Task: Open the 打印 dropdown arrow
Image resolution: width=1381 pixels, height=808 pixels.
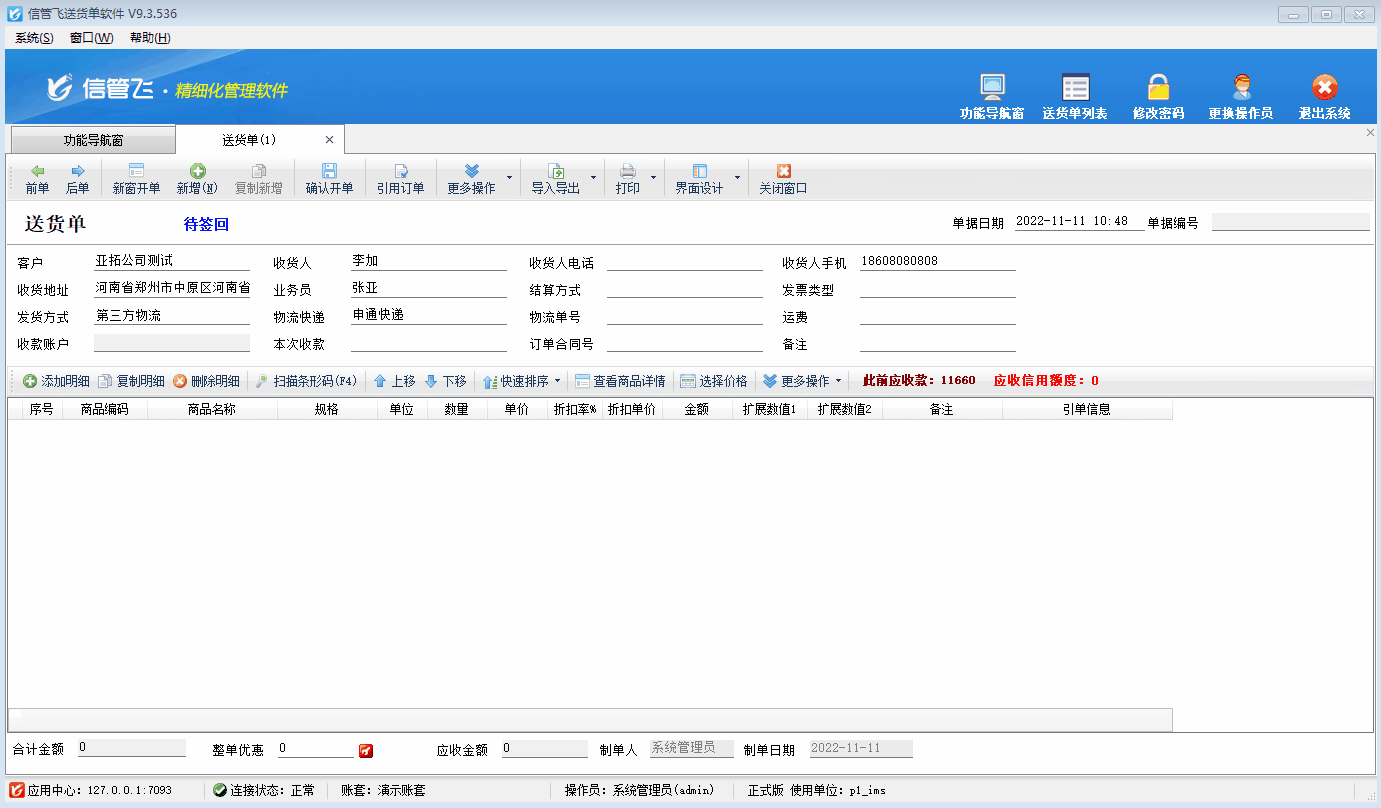Action: 653,179
